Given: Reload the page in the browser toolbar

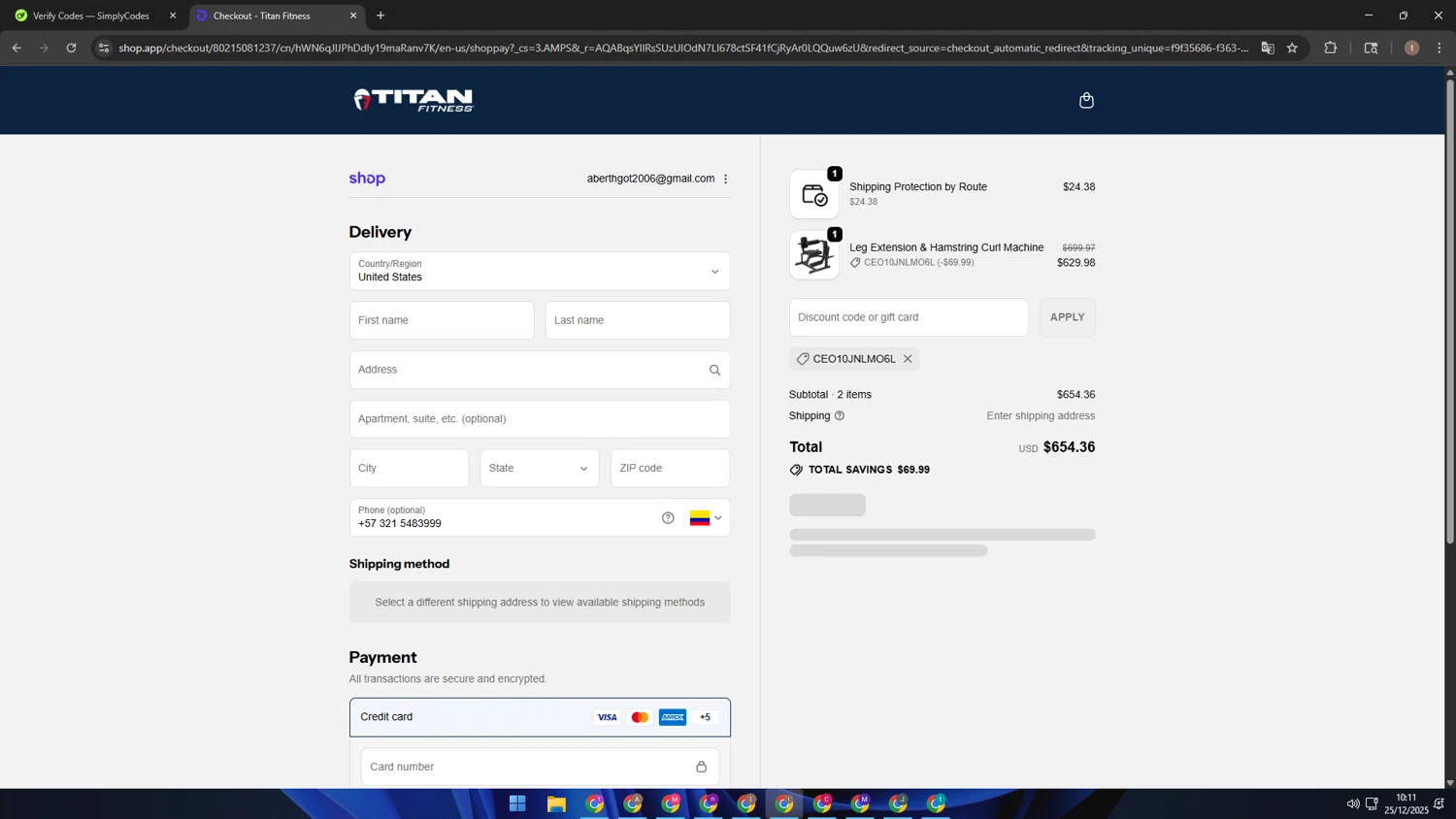Looking at the screenshot, I should [71, 48].
